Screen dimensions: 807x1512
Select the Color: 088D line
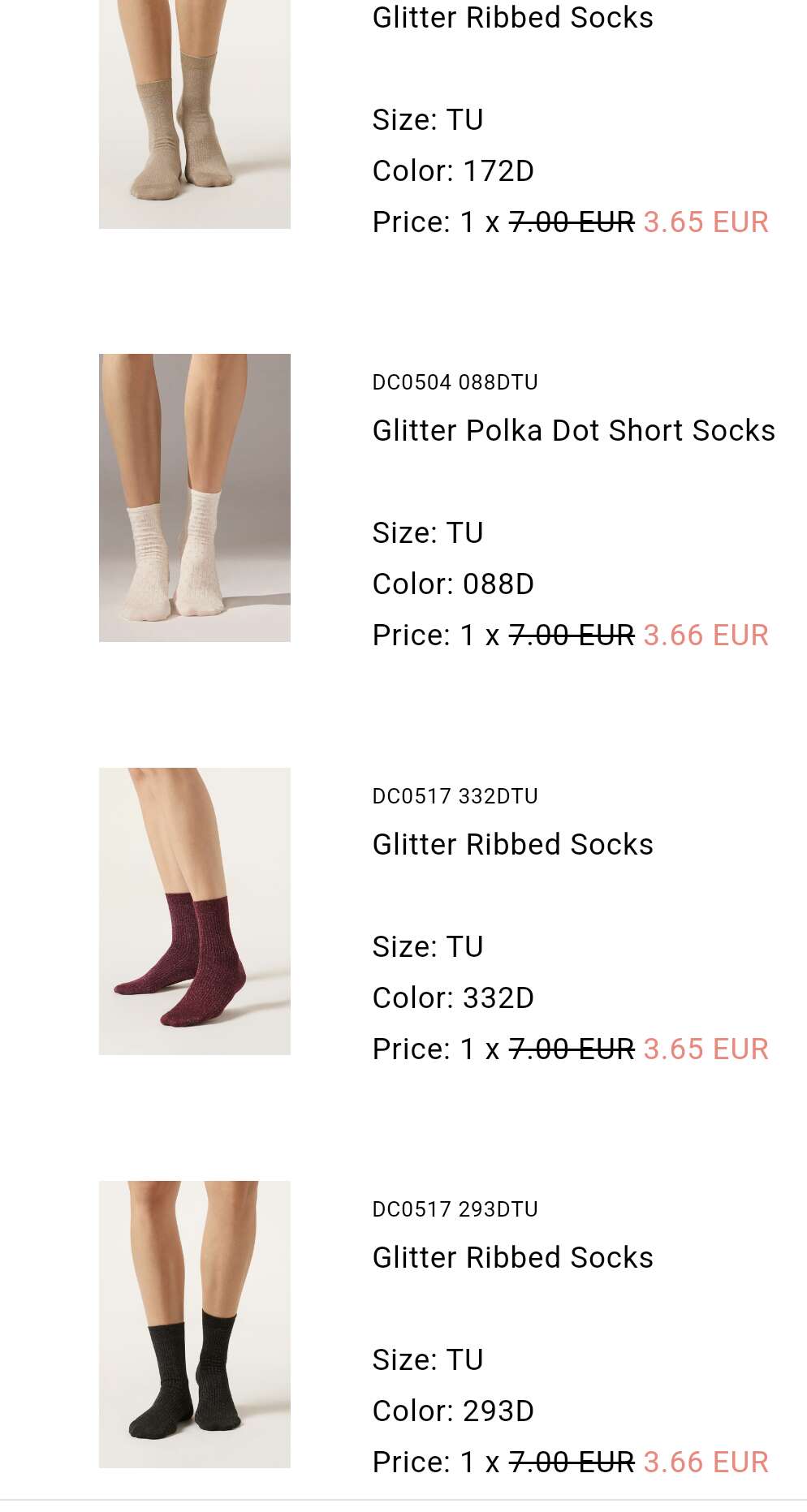(x=453, y=584)
